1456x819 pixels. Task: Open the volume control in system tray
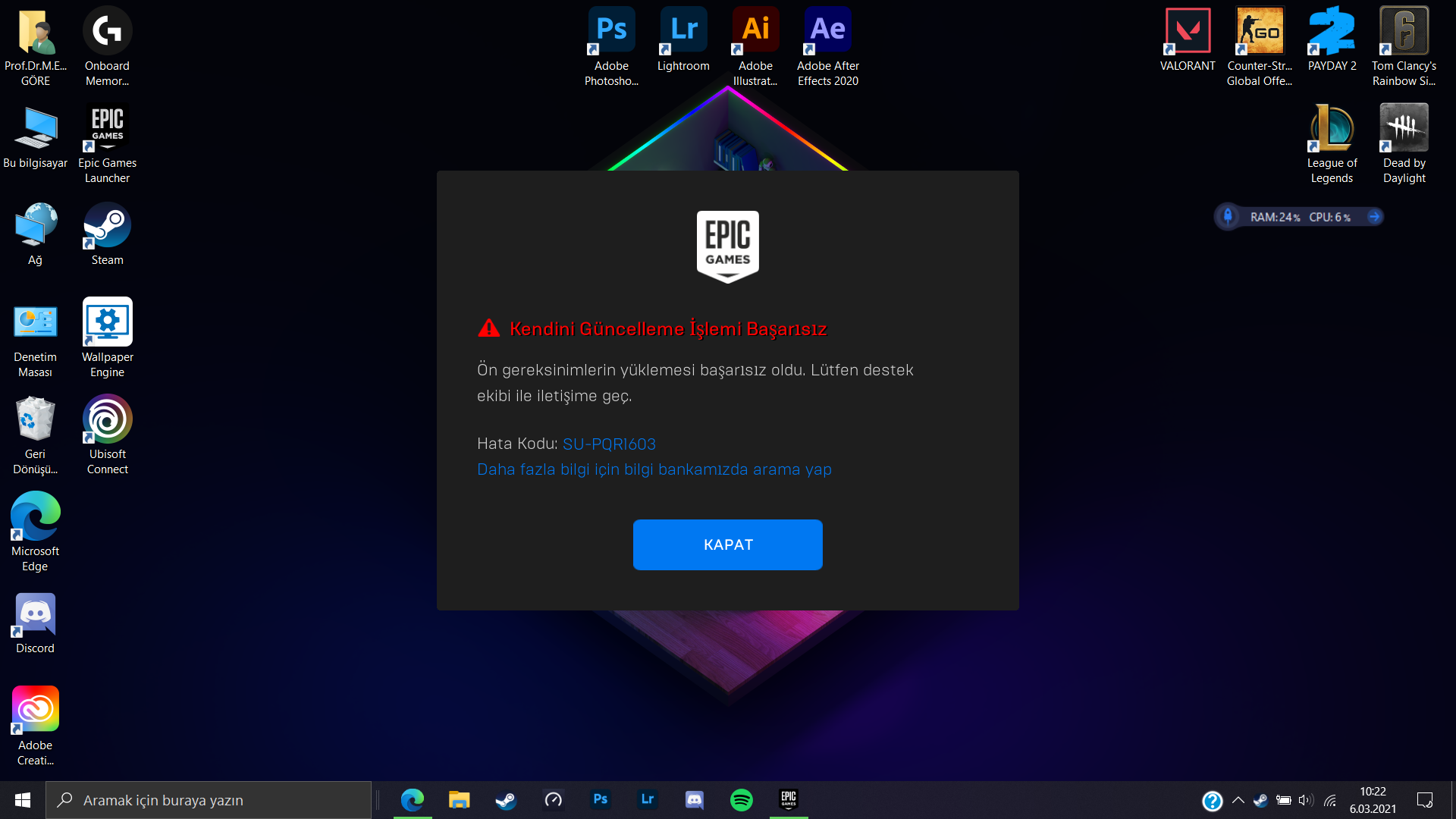coord(1305,800)
